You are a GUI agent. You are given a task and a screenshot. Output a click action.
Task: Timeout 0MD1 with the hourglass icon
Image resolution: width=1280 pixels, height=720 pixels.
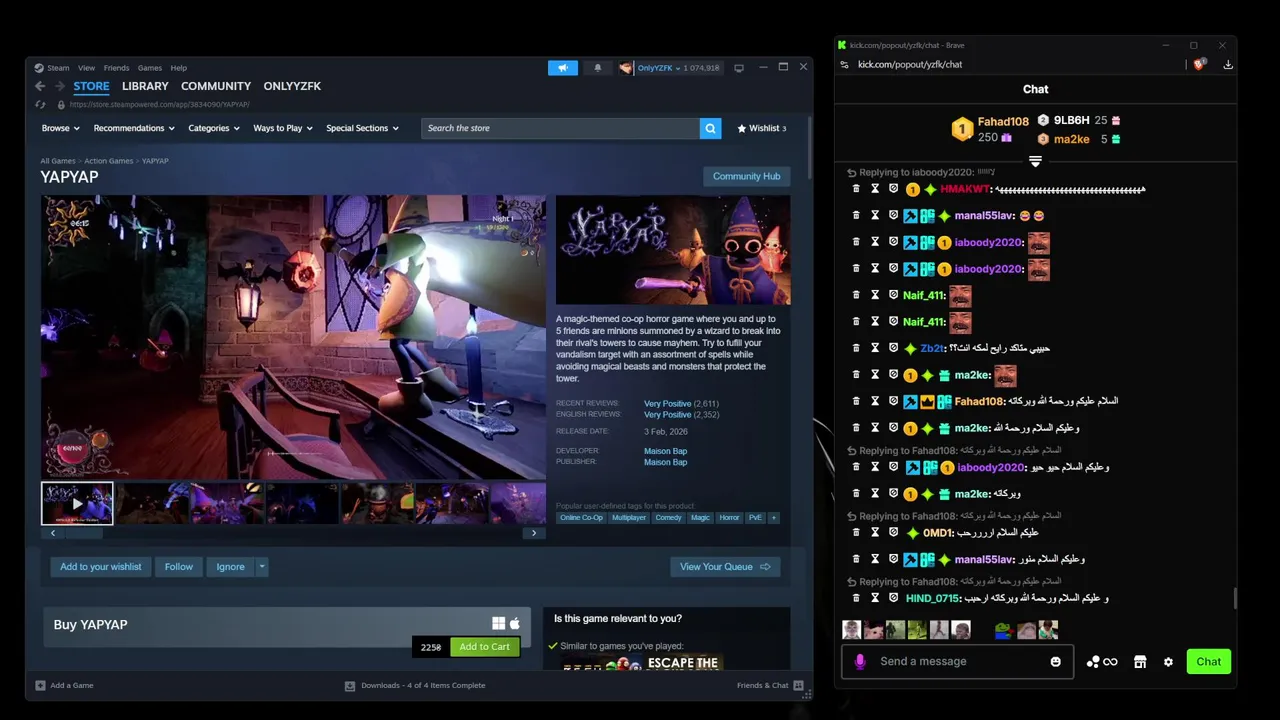[x=875, y=533]
